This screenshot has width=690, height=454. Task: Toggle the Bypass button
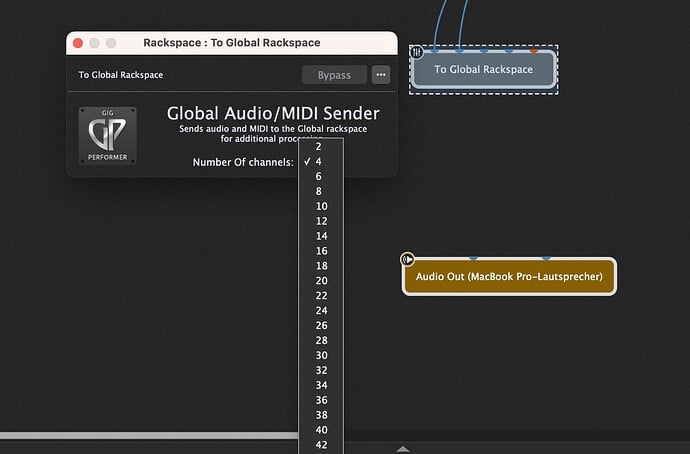334,75
